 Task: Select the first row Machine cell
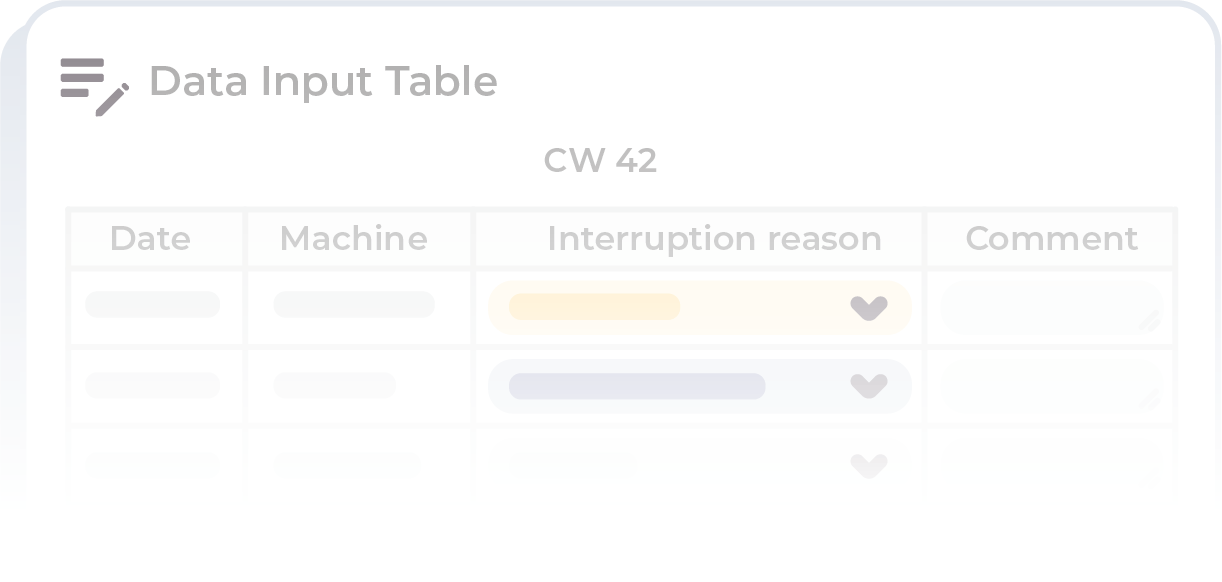[x=354, y=305]
